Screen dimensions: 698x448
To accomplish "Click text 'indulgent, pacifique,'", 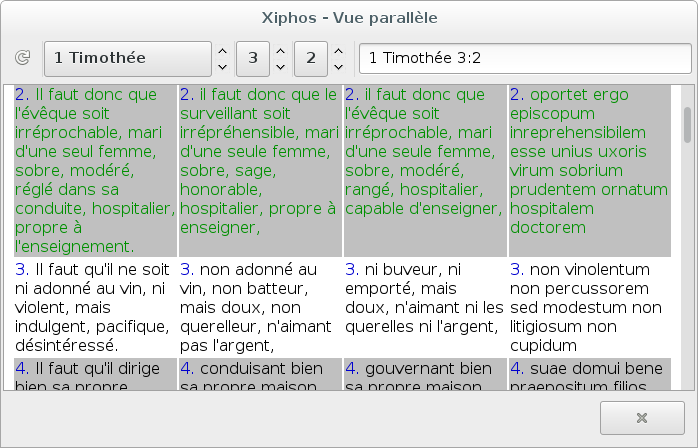I will coord(92,326).
